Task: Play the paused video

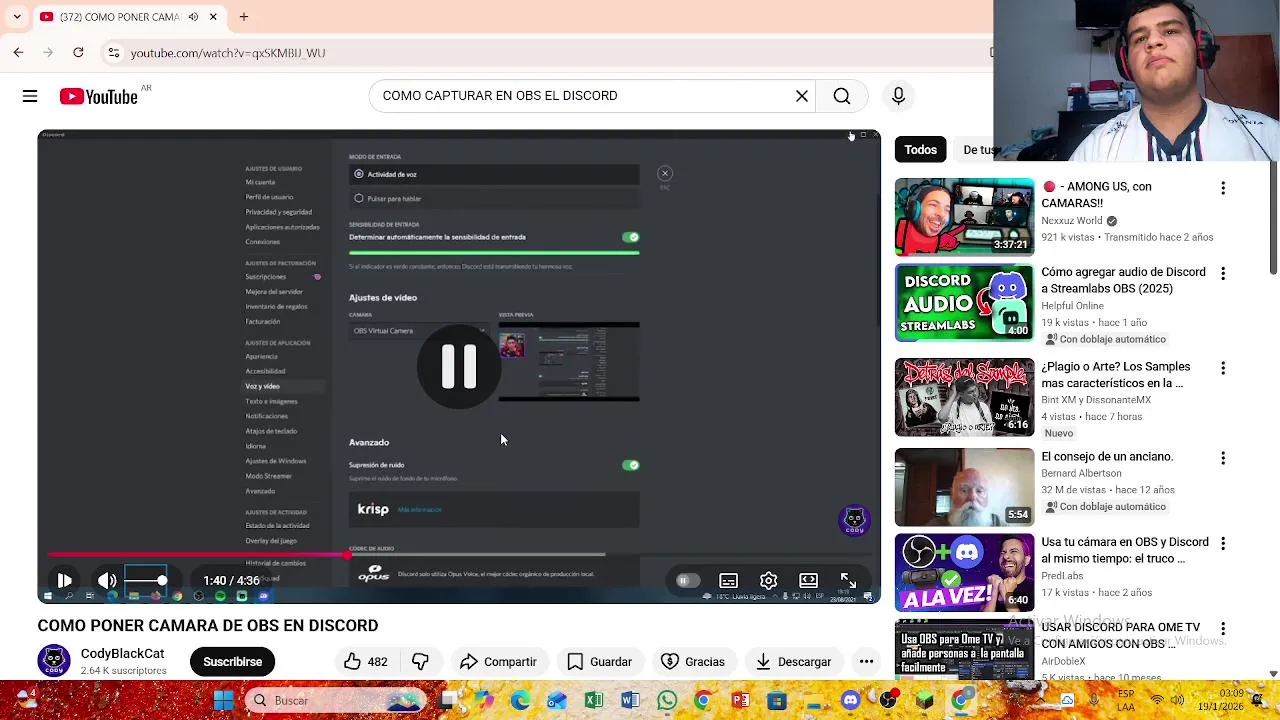Action: coord(64,580)
